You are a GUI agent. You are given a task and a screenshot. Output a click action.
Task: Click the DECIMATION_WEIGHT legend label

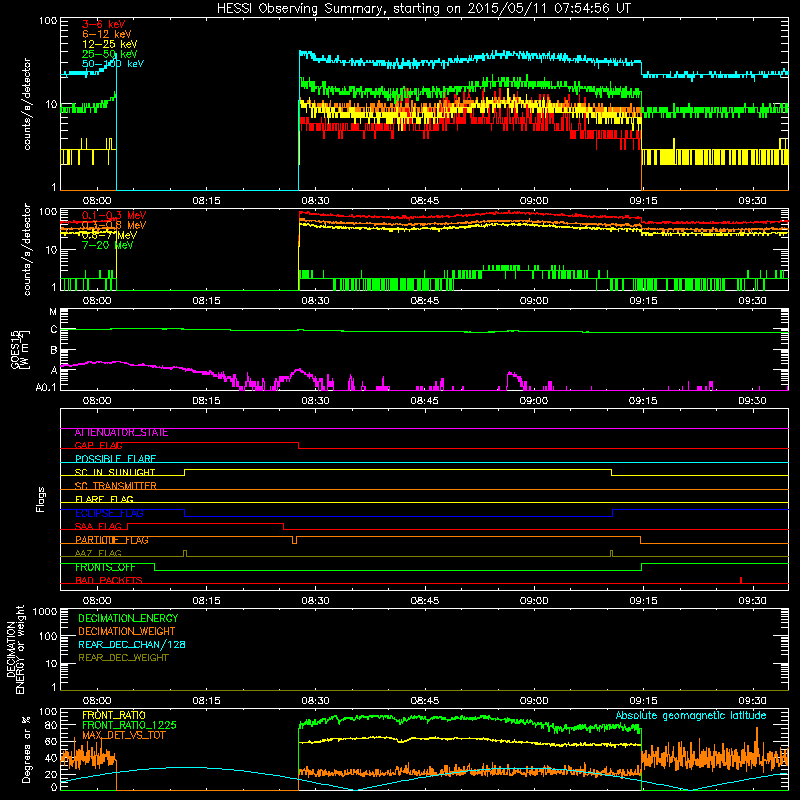(127, 632)
